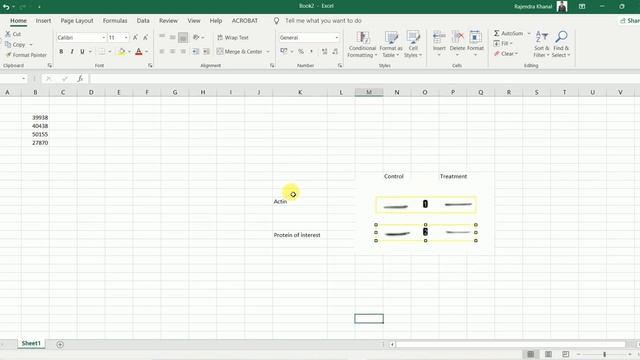Click AutoSum sigma icon
Image resolution: width=640 pixels, height=360 pixels.
[x=497, y=33]
